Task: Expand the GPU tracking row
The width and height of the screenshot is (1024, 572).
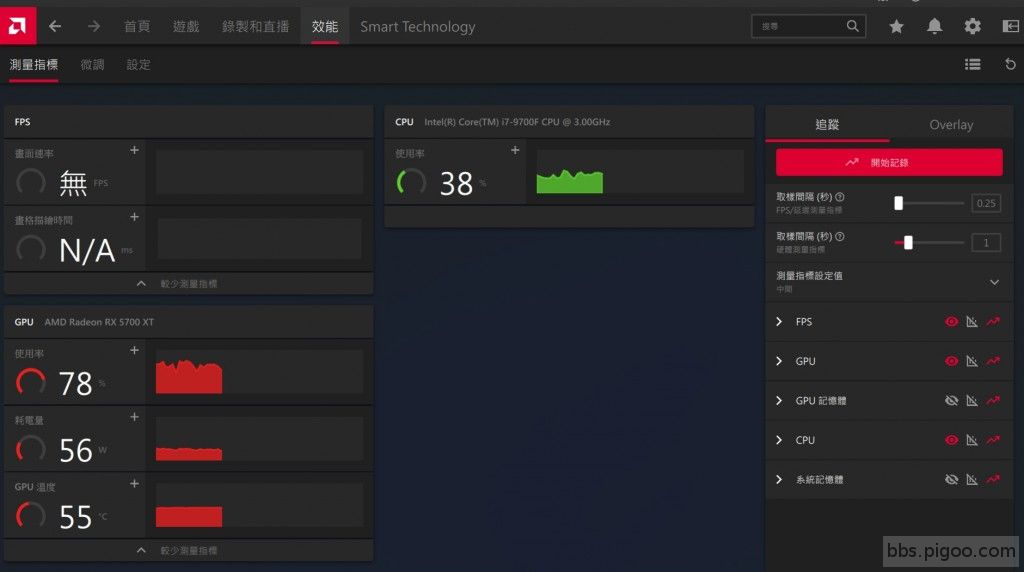Action: tap(779, 361)
